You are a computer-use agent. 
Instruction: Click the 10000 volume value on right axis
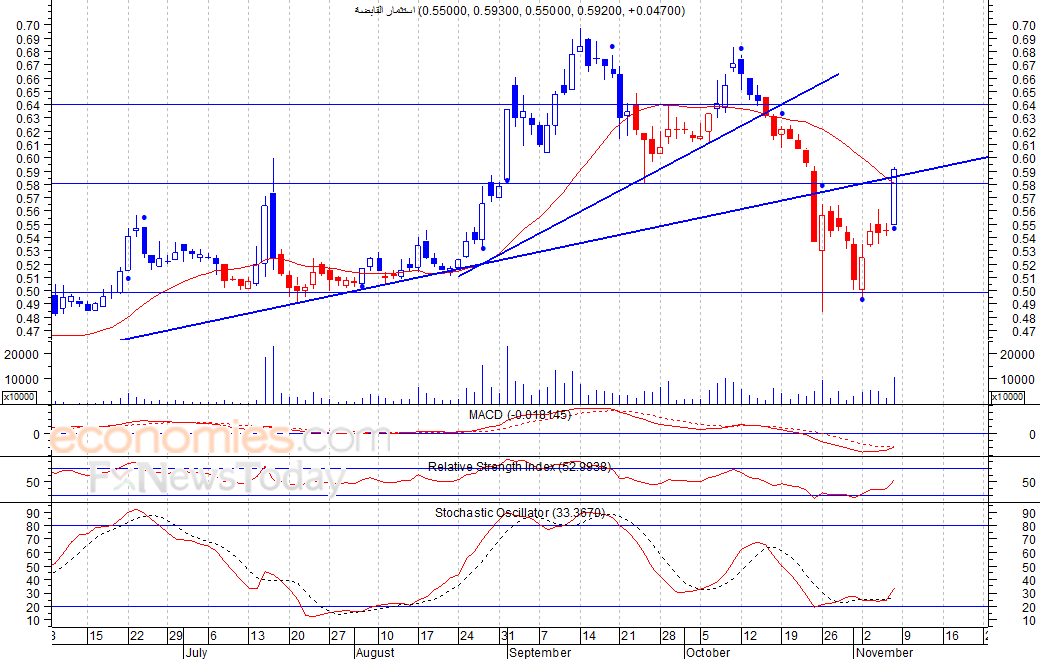[1017, 380]
